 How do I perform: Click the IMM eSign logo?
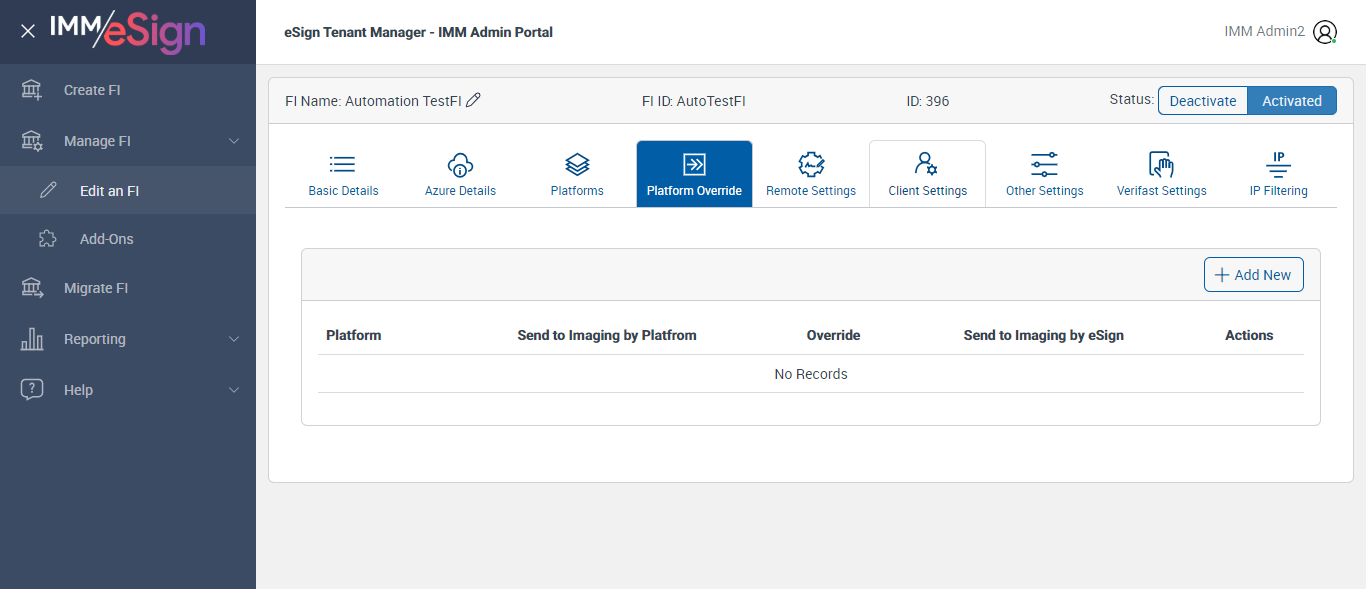pos(127,31)
